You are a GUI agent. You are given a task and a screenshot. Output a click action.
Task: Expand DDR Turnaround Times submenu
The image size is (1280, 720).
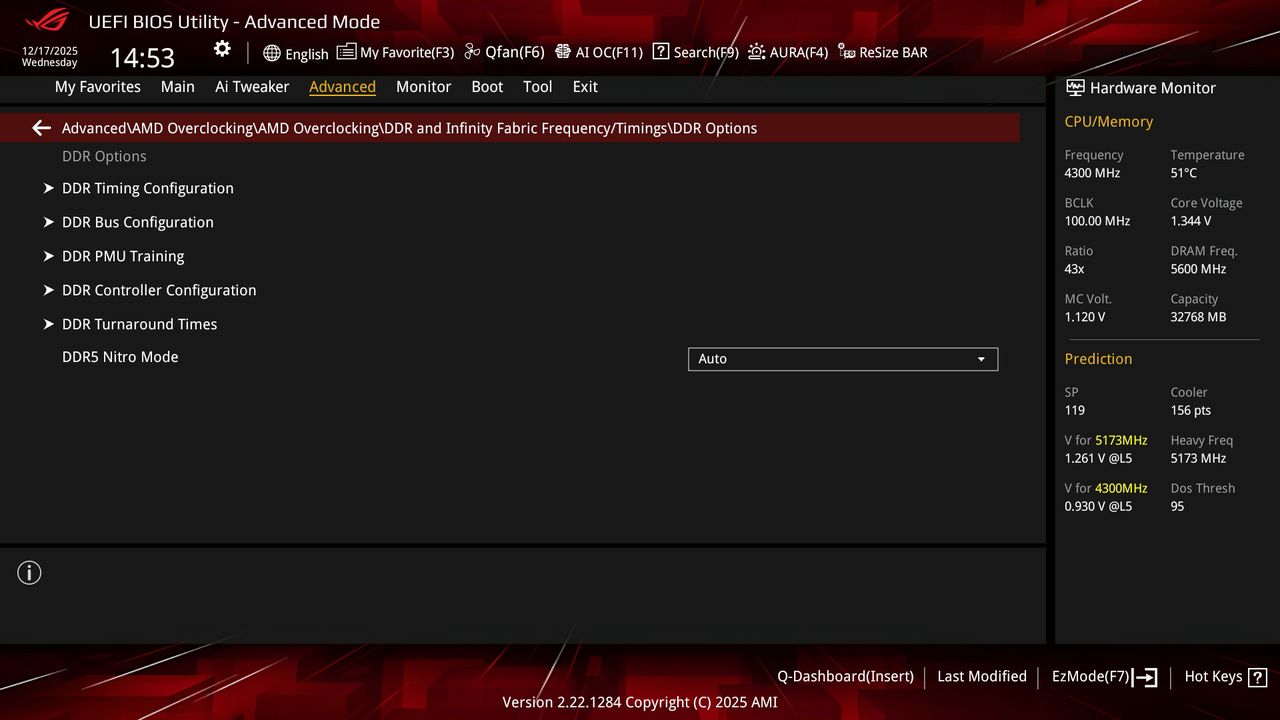(139, 324)
